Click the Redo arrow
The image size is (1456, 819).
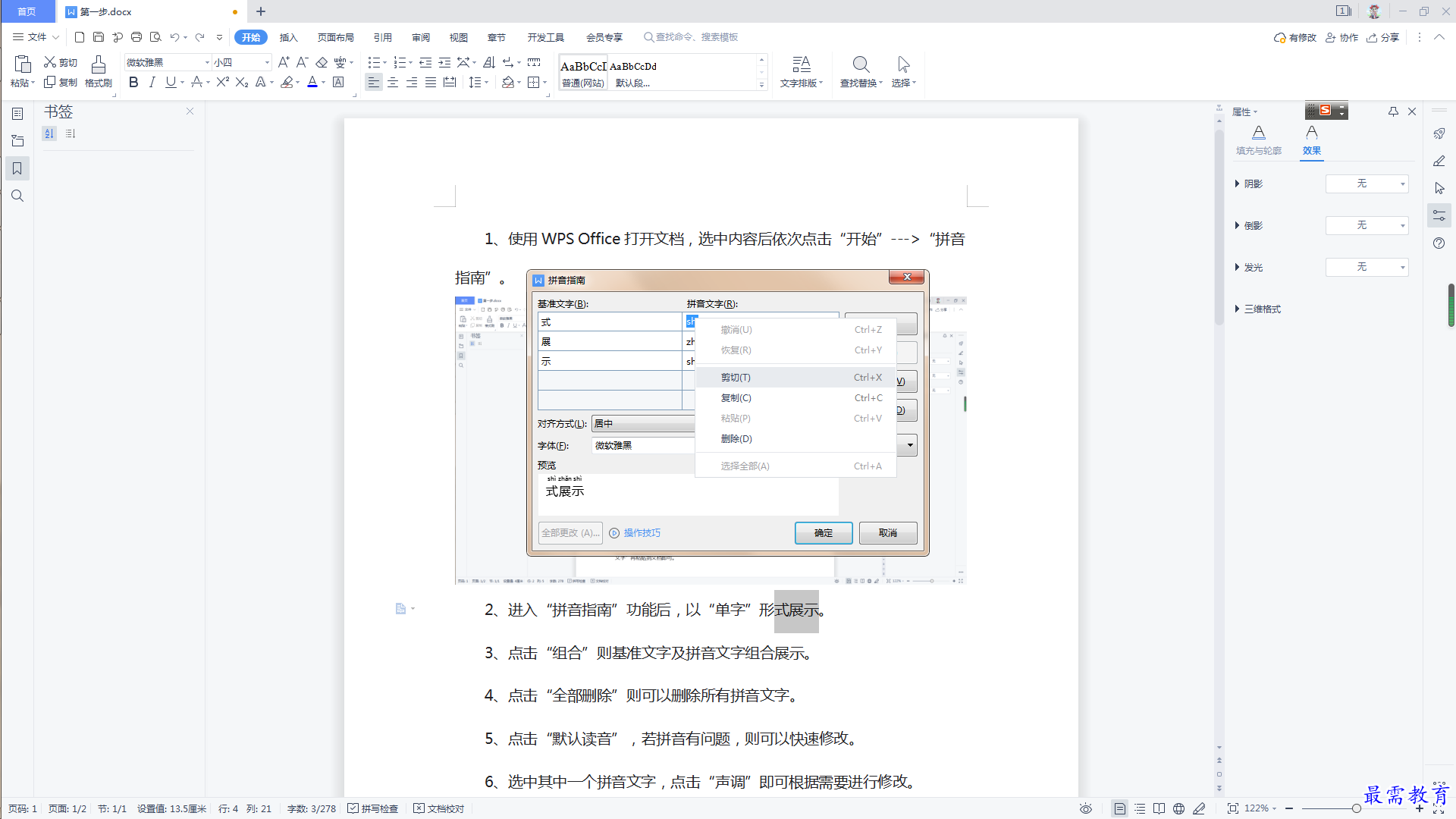pyautogui.click(x=200, y=36)
